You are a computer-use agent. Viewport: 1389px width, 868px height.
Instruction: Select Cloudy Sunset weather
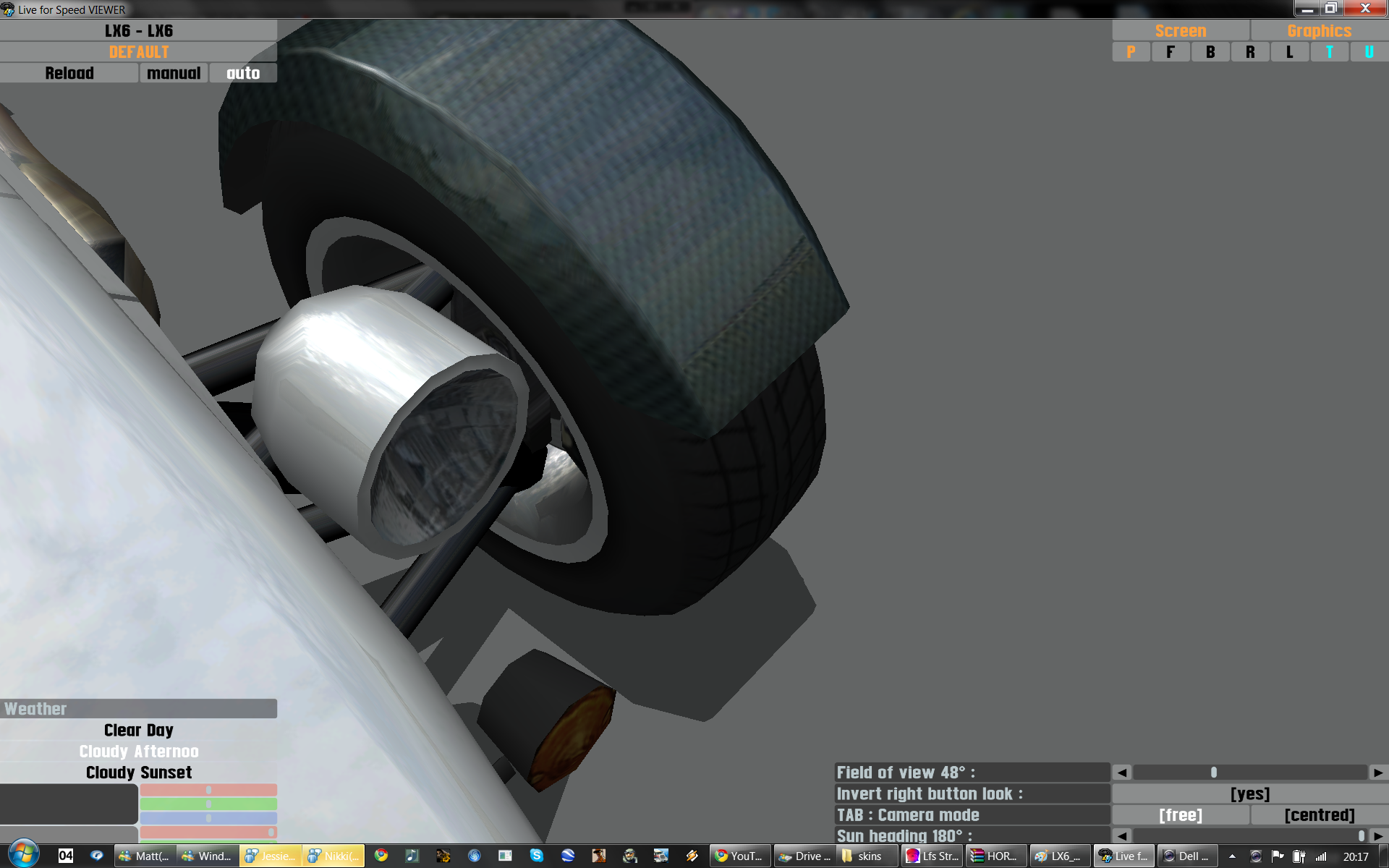click(138, 773)
